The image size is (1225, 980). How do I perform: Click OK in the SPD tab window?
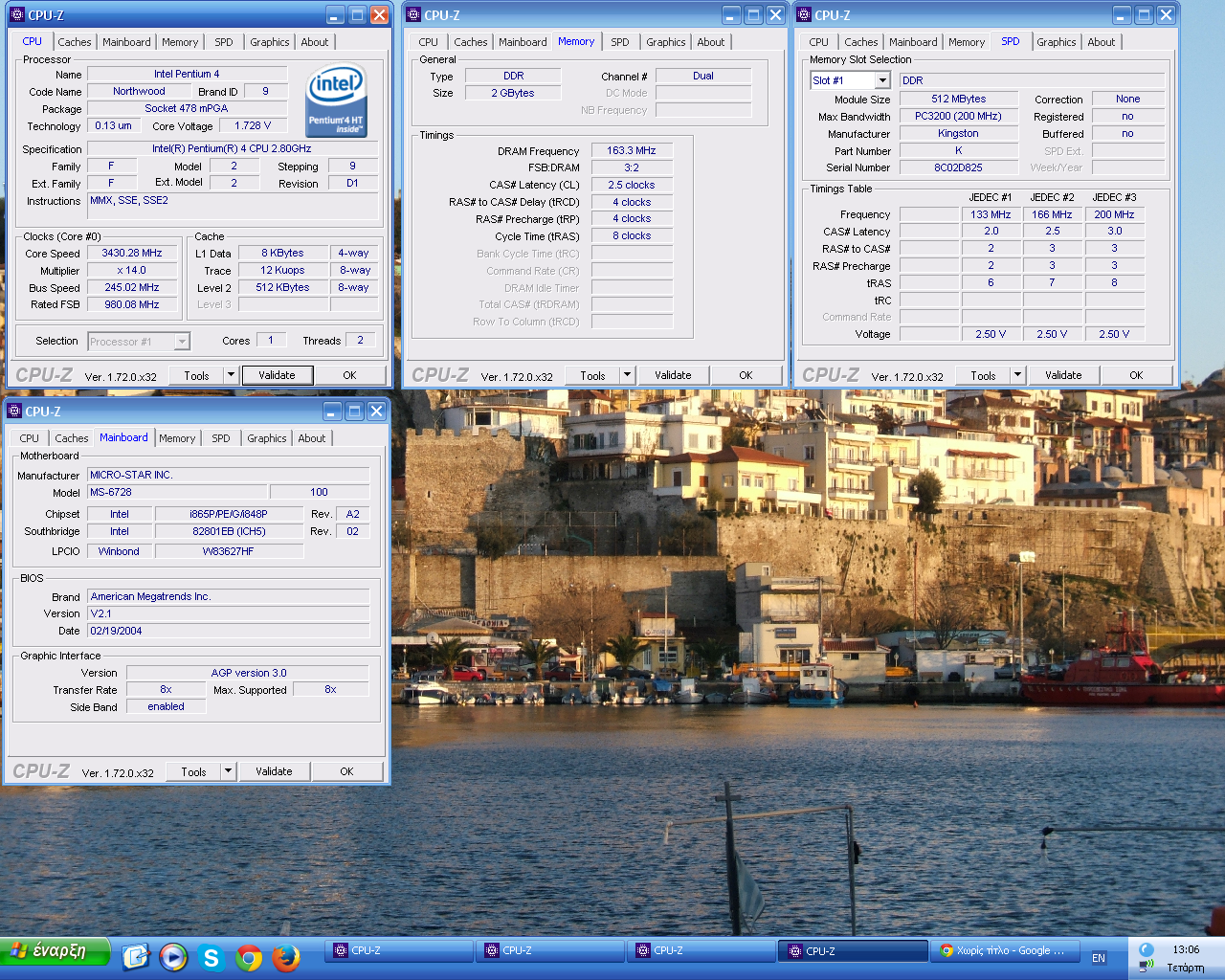click(x=1136, y=375)
